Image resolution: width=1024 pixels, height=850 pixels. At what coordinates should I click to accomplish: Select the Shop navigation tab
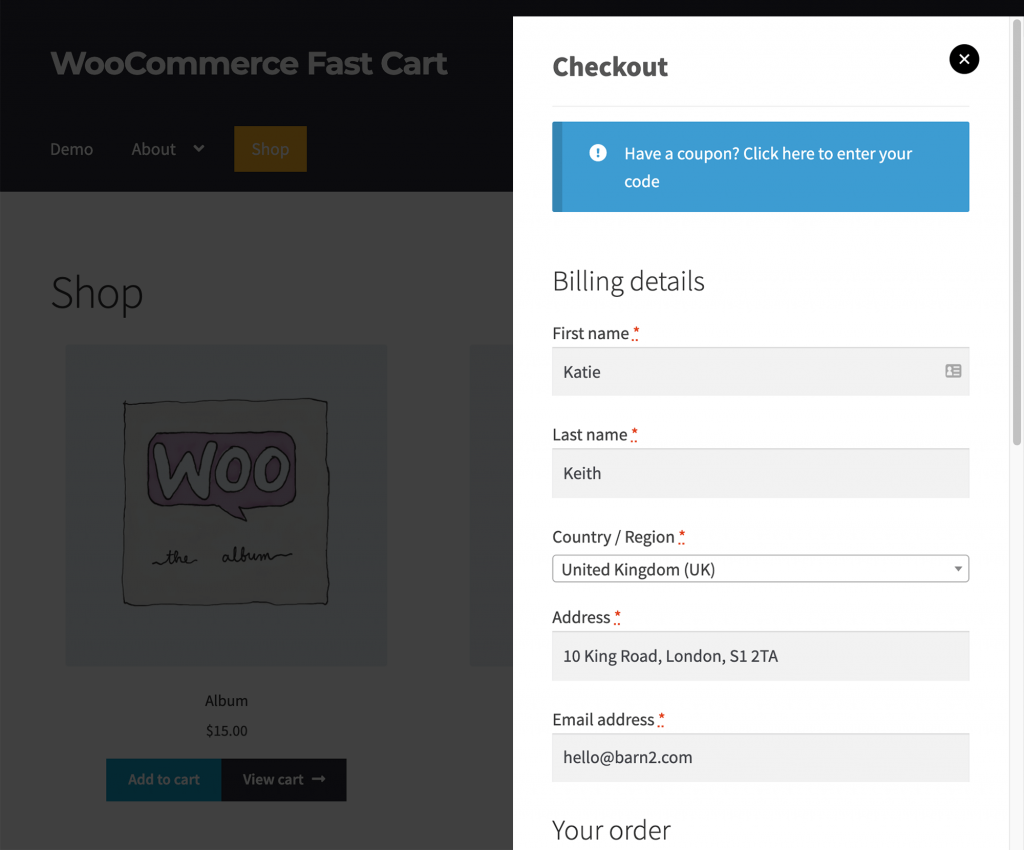[270, 149]
